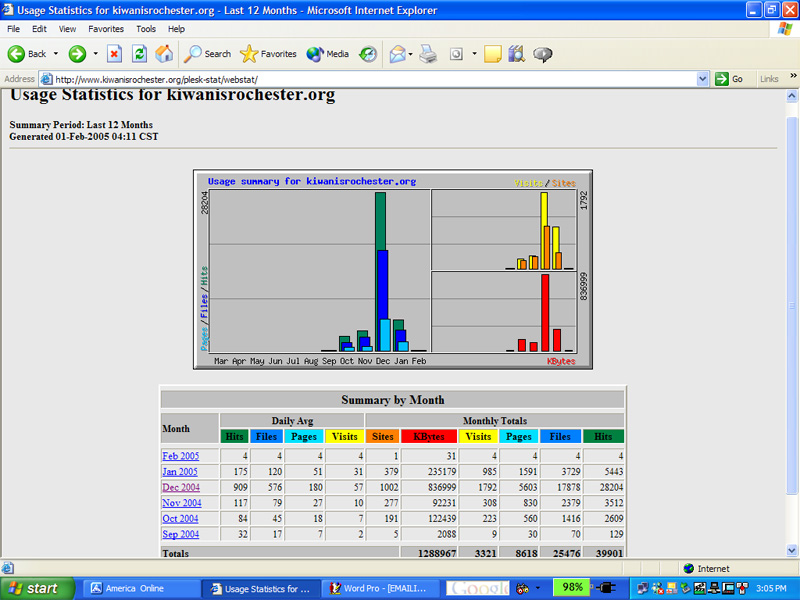Click the scrollbar up arrow
The height and width of the screenshot is (600, 800).
point(792,96)
